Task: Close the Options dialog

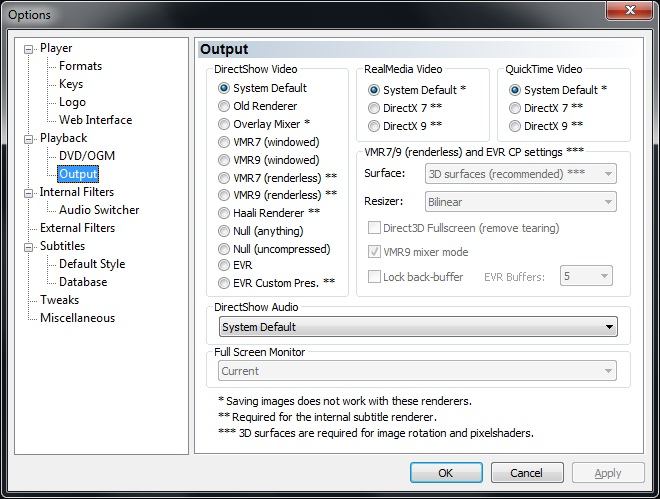Action: tap(629, 10)
